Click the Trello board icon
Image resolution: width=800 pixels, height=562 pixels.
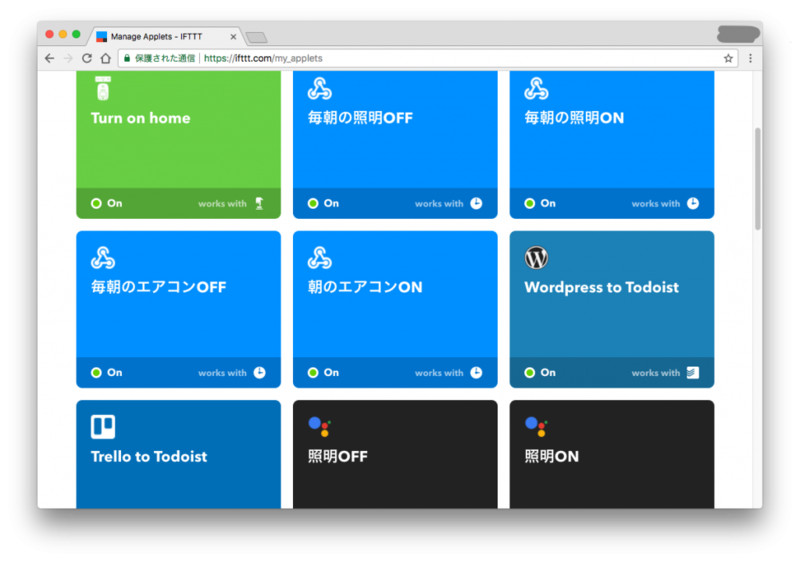[x=103, y=426]
